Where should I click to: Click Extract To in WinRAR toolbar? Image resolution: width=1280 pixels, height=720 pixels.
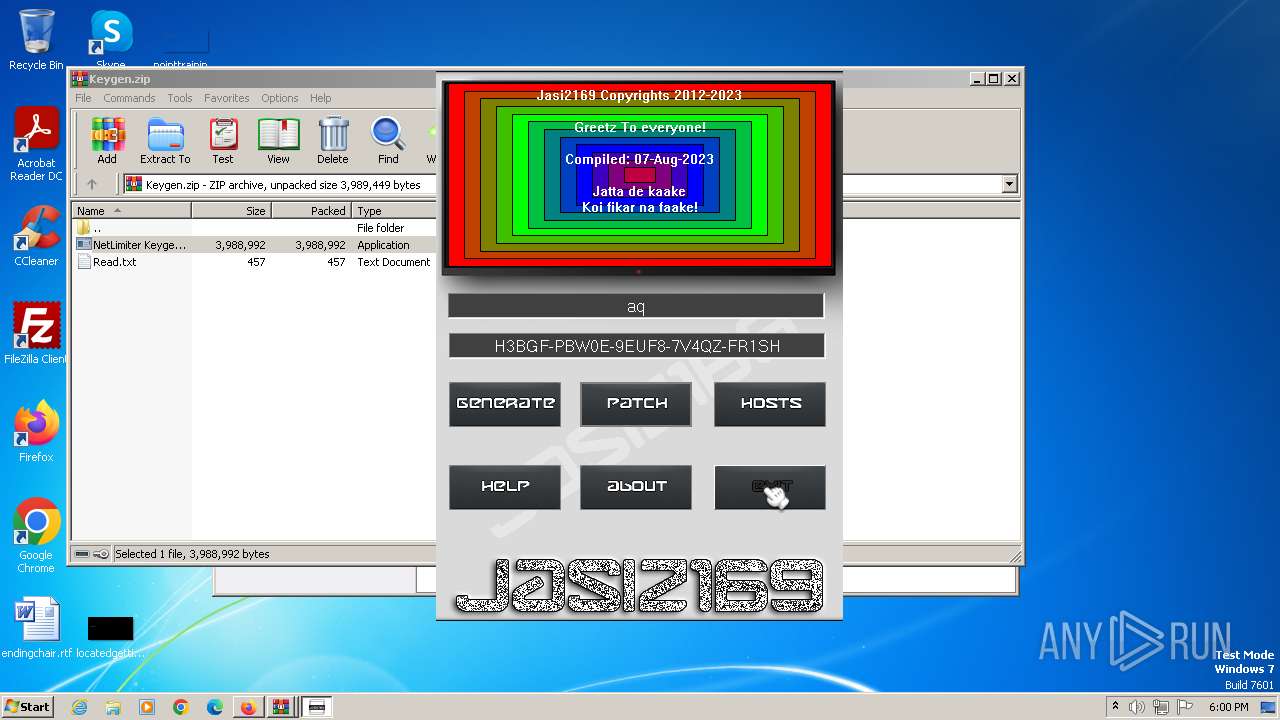point(165,141)
